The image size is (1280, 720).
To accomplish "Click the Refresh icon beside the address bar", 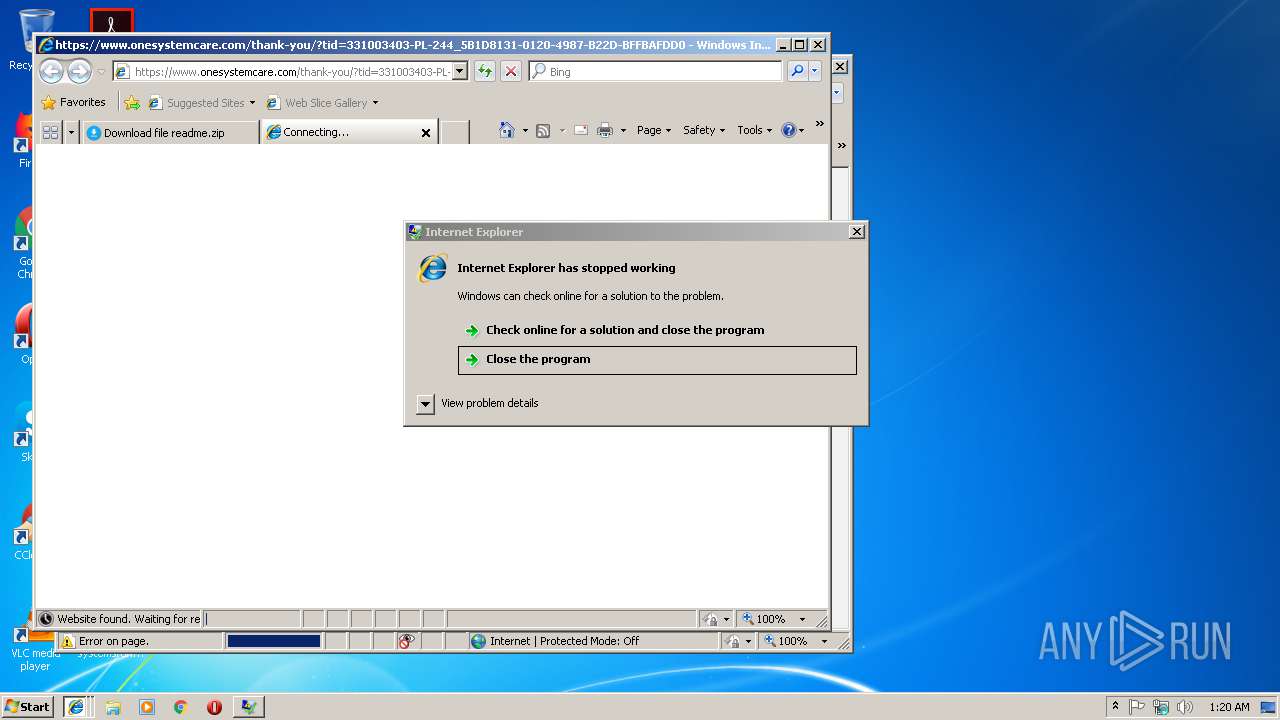I will [x=485, y=71].
